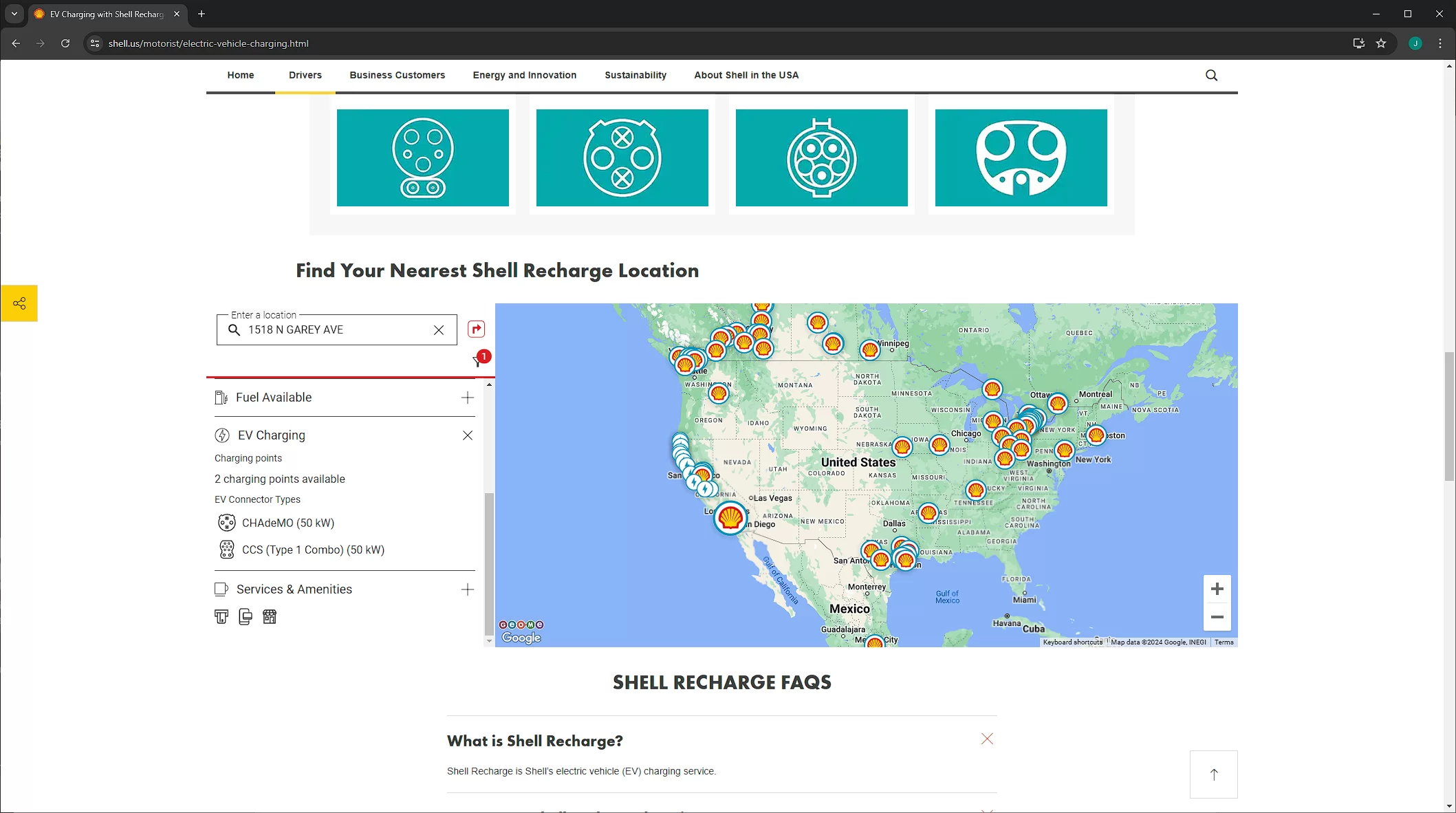
Task: Click the Shell marker near Mexico City
Action: click(x=875, y=642)
